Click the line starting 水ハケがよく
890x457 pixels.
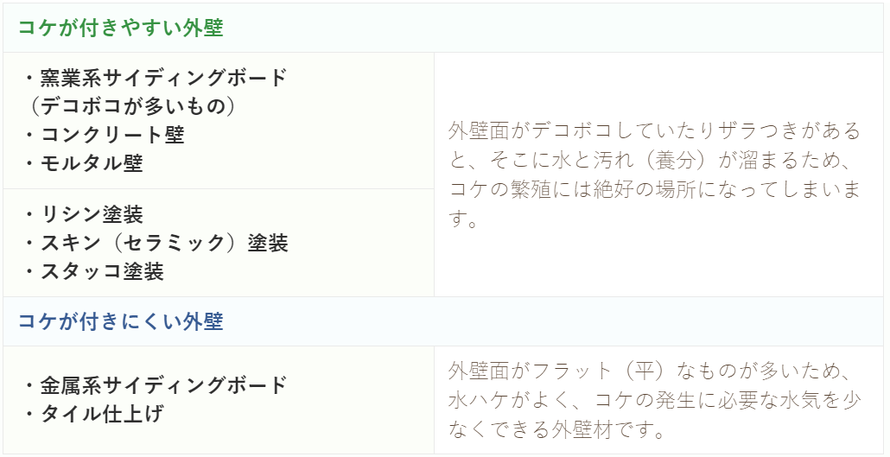pyautogui.click(x=654, y=402)
